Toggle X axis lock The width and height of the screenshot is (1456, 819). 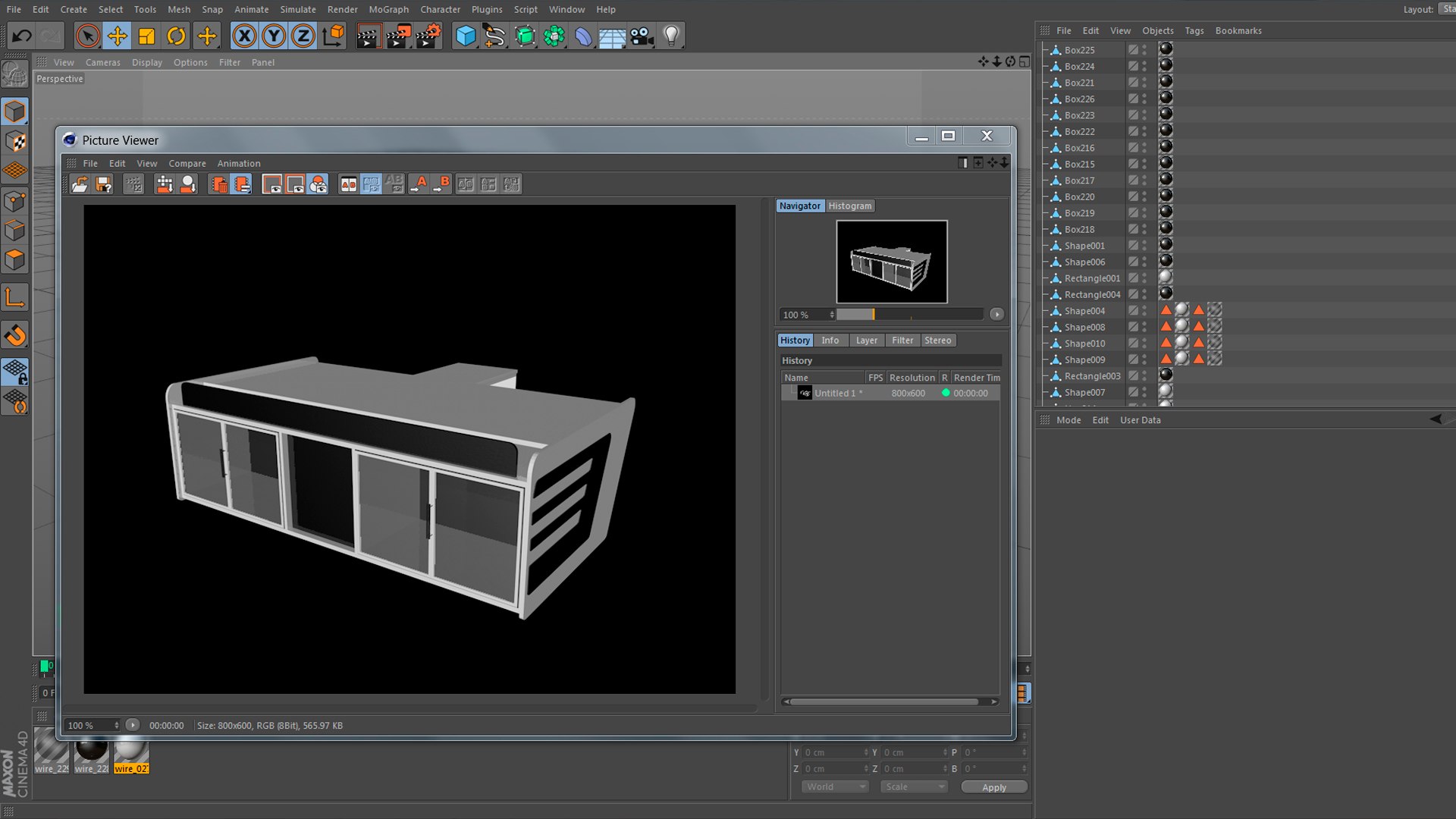[244, 36]
